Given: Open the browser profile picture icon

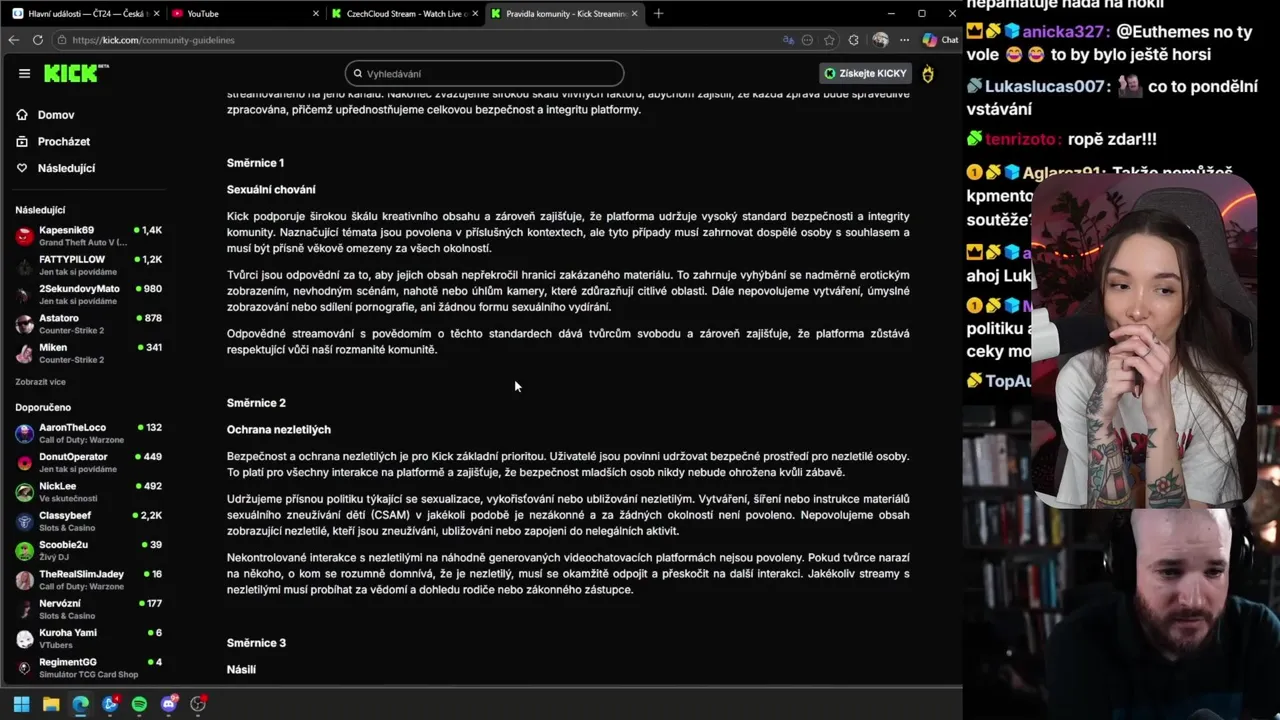Looking at the screenshot, I should pos(880,40).
